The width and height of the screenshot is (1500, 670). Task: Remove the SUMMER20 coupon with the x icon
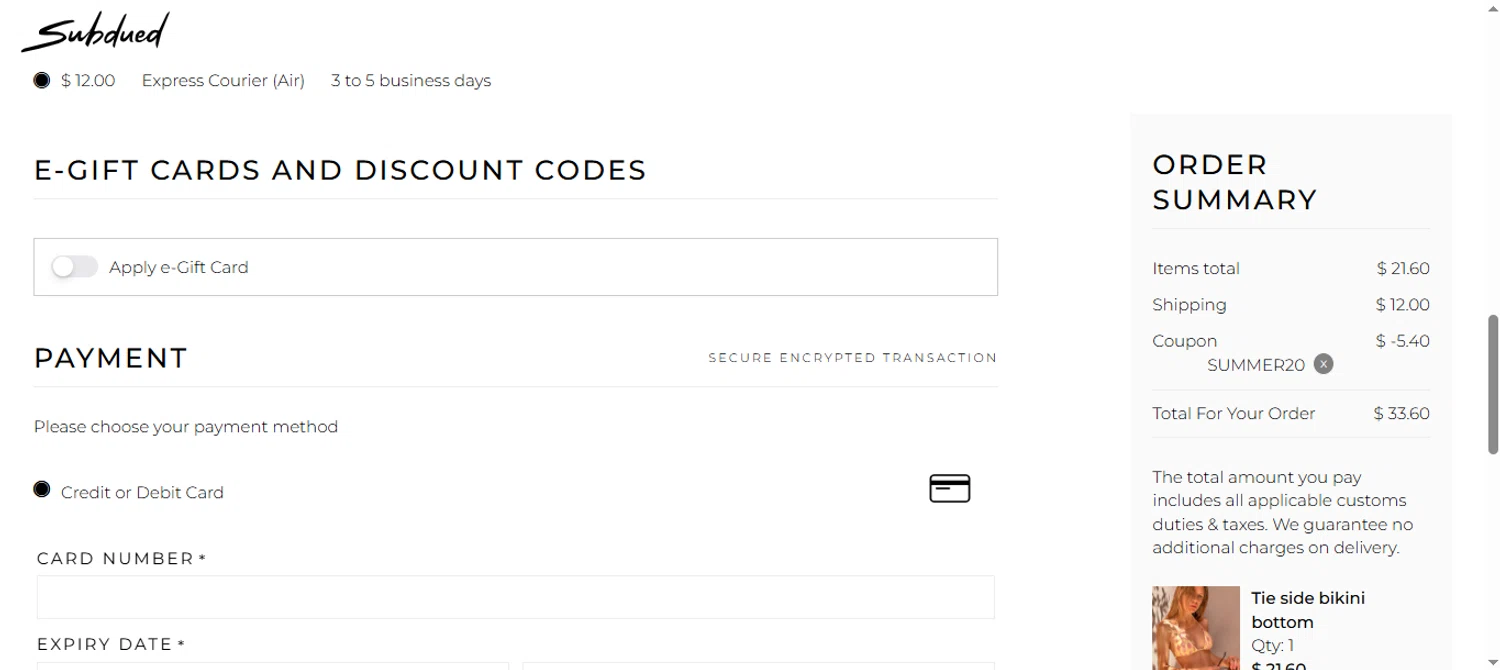pos(1323,364)
